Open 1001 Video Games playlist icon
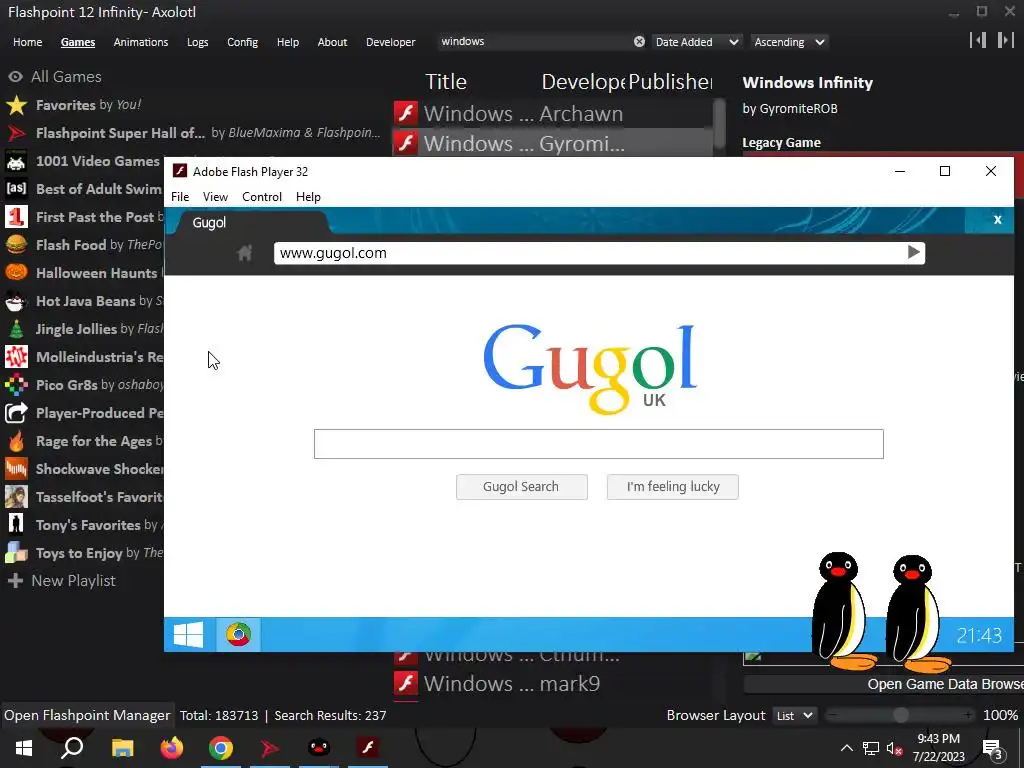 tap(16, 161)
